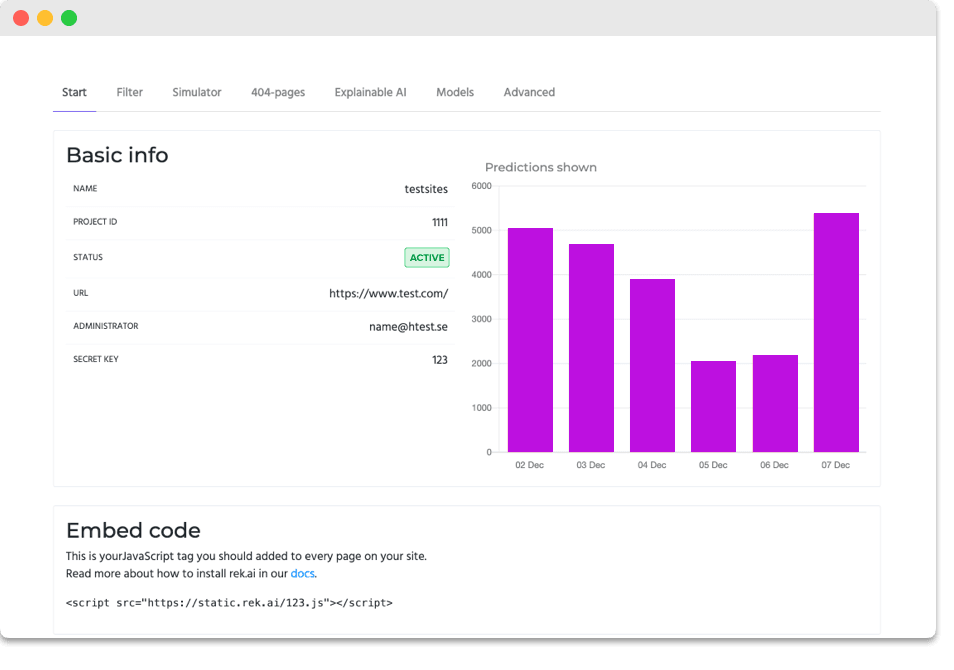Click the Predictions shown chart title

tap(541, 167)
